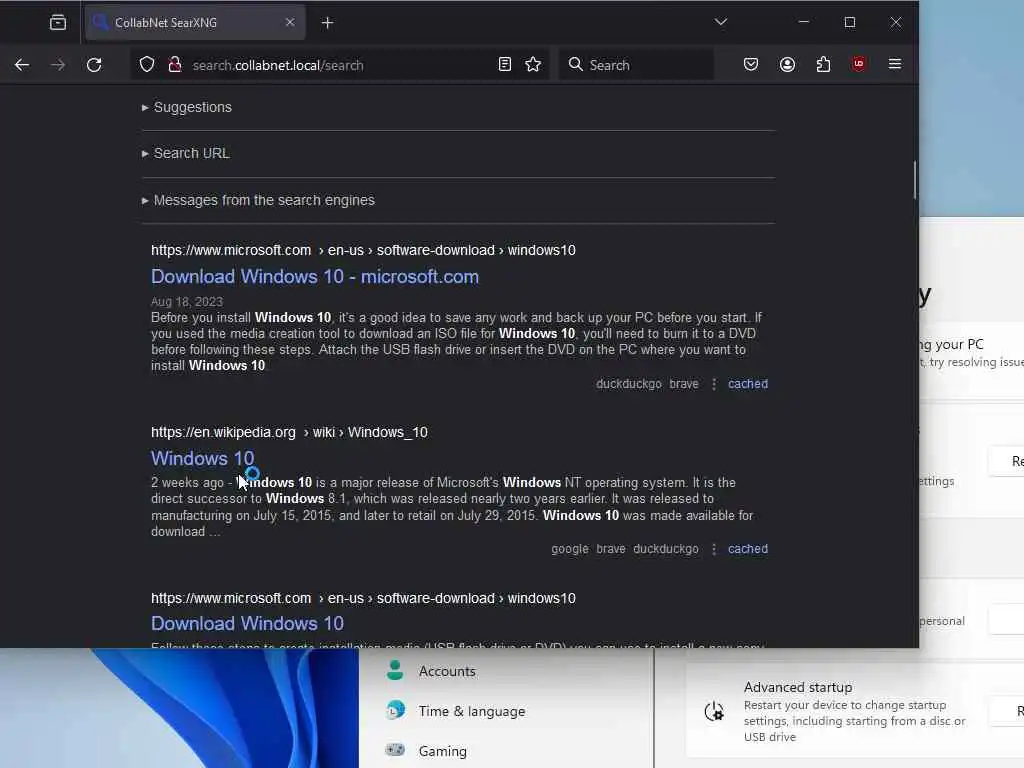This screenshot has width=1024, height=768.
Task: Click the Search box in the toolbar
Action: pyautogui.click(x=637, y=65)
